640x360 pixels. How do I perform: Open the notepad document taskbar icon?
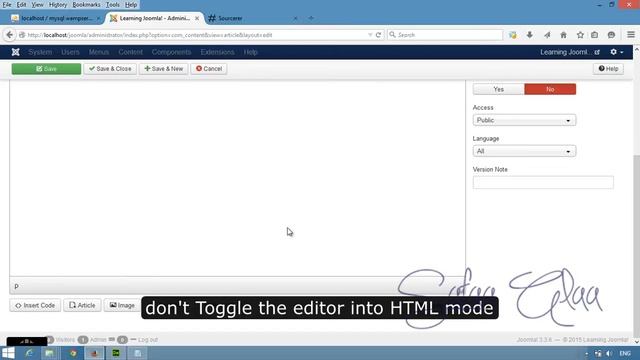point(138,353)
